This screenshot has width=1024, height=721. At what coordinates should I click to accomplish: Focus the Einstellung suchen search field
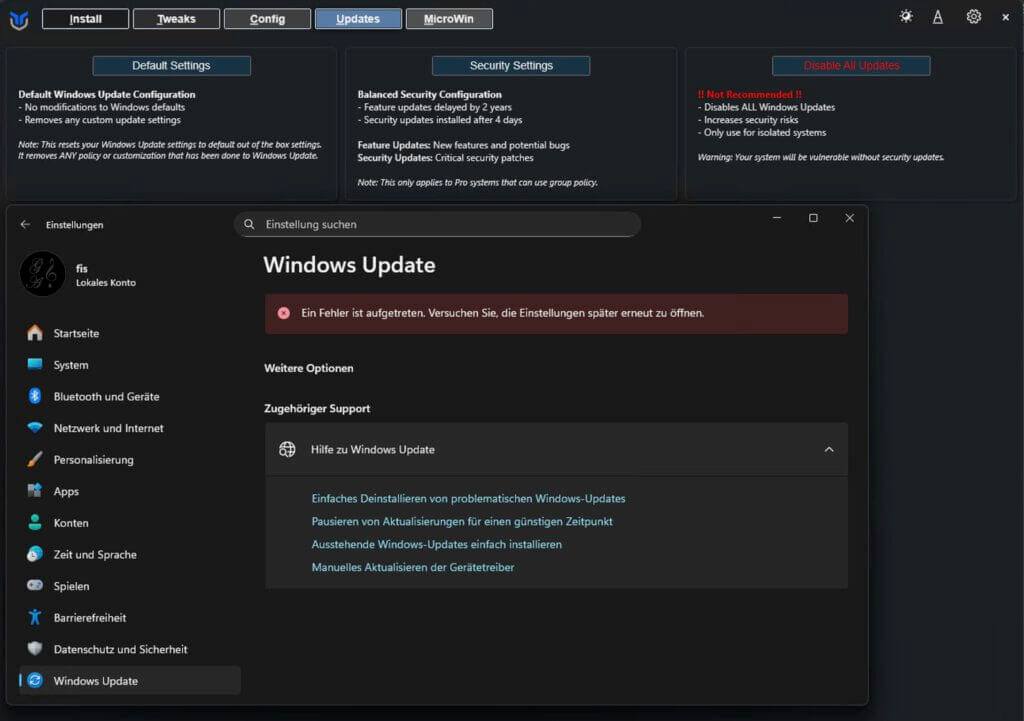(x=438, y=224)
